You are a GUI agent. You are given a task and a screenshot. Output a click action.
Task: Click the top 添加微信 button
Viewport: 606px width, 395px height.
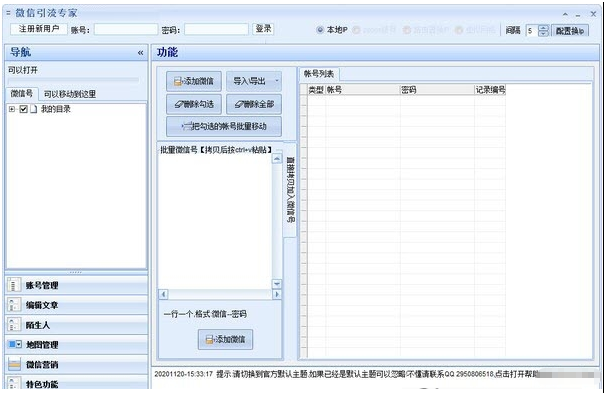click(x=194, y=81)
